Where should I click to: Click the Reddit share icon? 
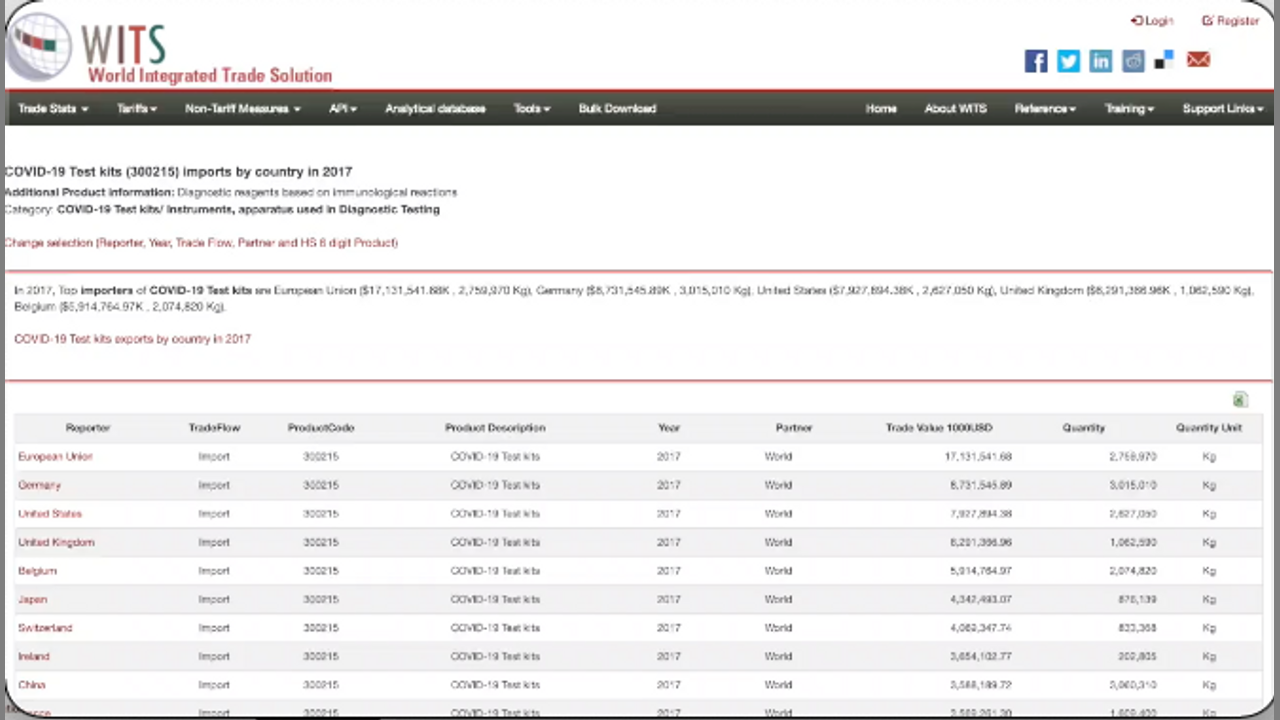1132,61
